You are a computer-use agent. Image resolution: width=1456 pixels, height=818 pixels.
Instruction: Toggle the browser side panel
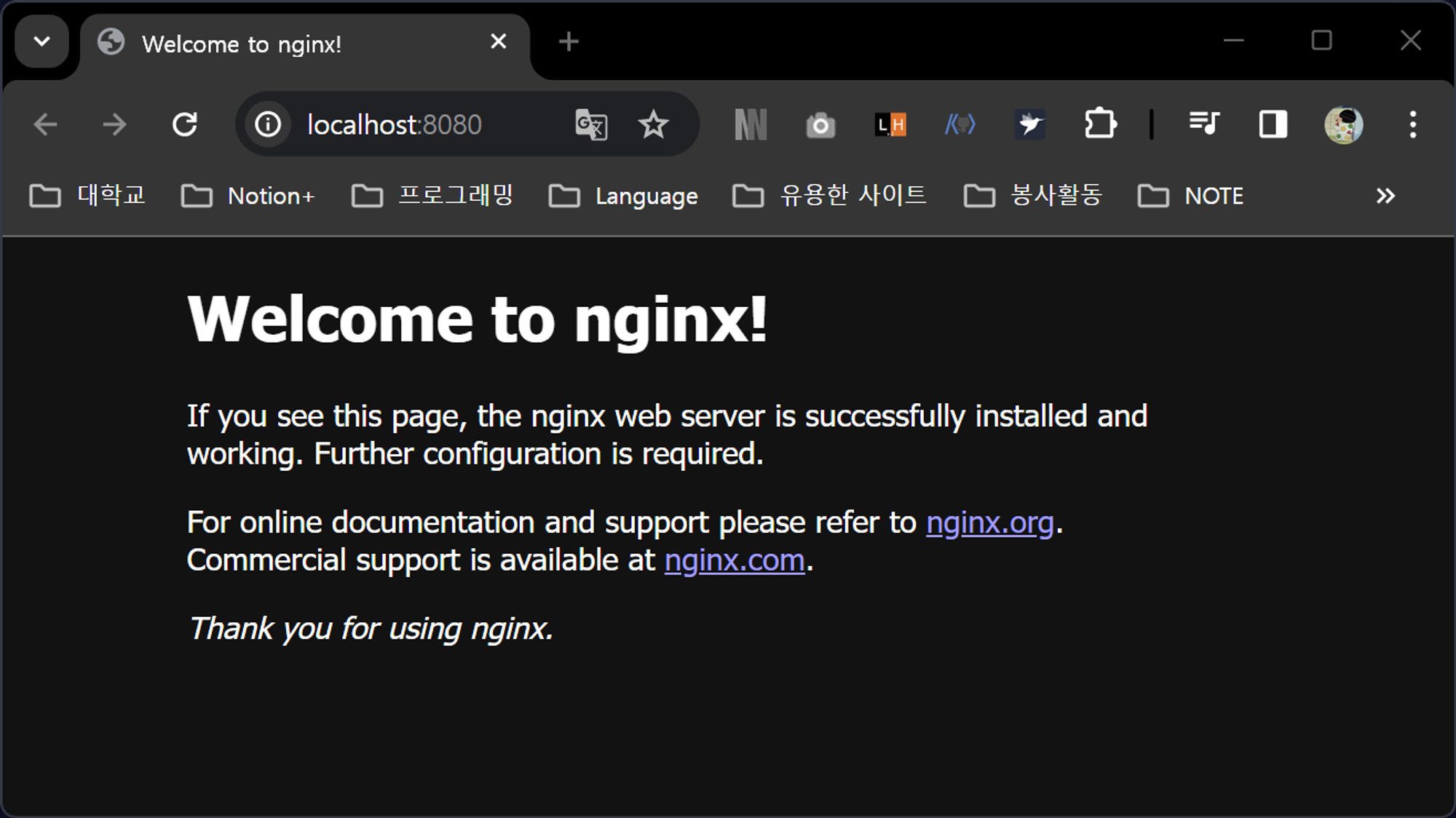tap(1273, 124)
